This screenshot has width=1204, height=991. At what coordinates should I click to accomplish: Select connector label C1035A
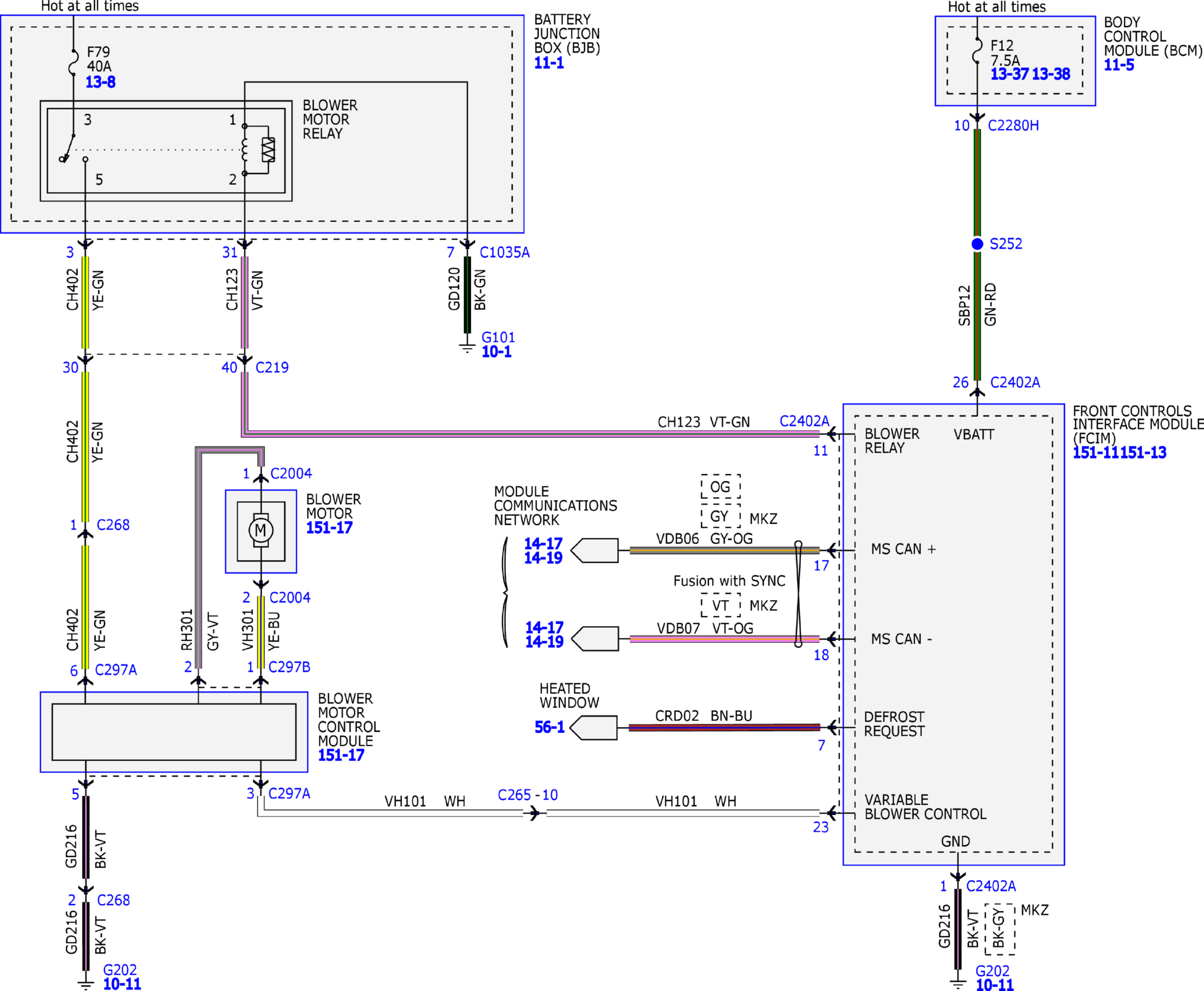tap(505, 253)
